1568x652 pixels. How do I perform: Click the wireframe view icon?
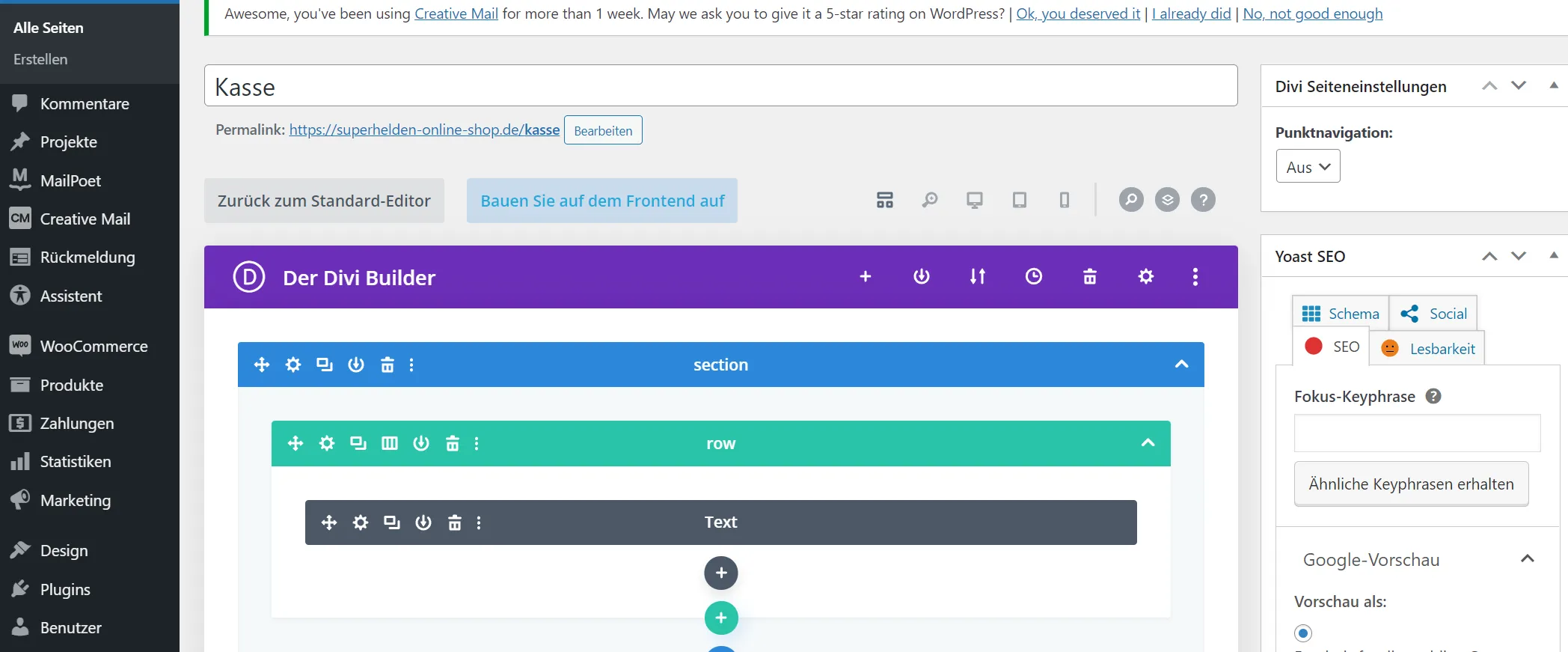(x=885, y=200)
